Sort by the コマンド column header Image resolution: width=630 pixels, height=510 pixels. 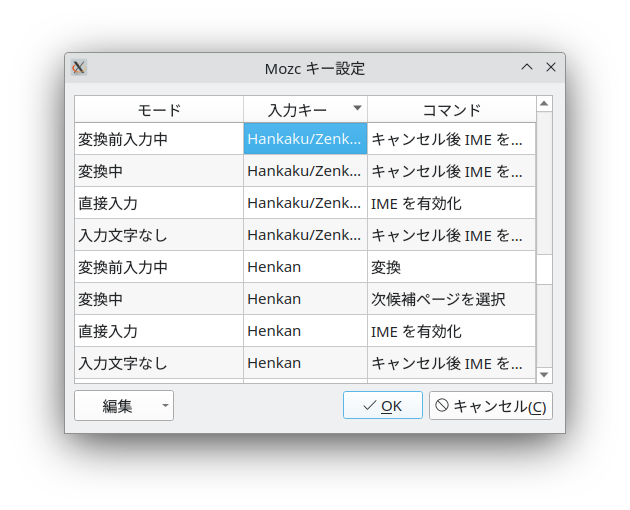point(451,109)
